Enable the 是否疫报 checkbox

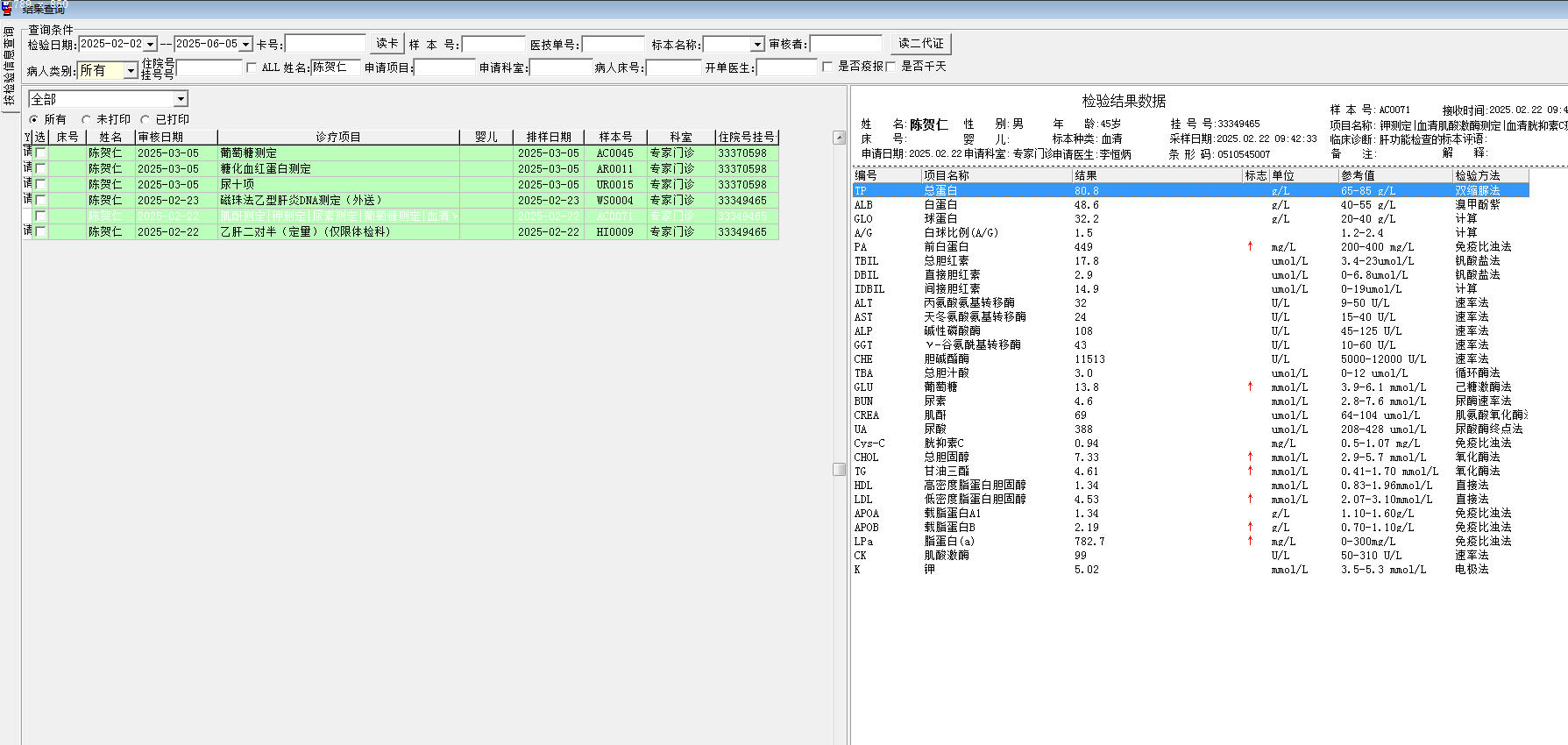(x=827, y=67)
